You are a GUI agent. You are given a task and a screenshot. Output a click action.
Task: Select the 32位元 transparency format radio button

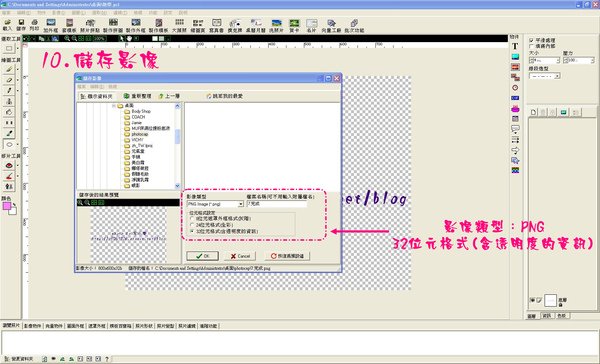pos(192,231)
